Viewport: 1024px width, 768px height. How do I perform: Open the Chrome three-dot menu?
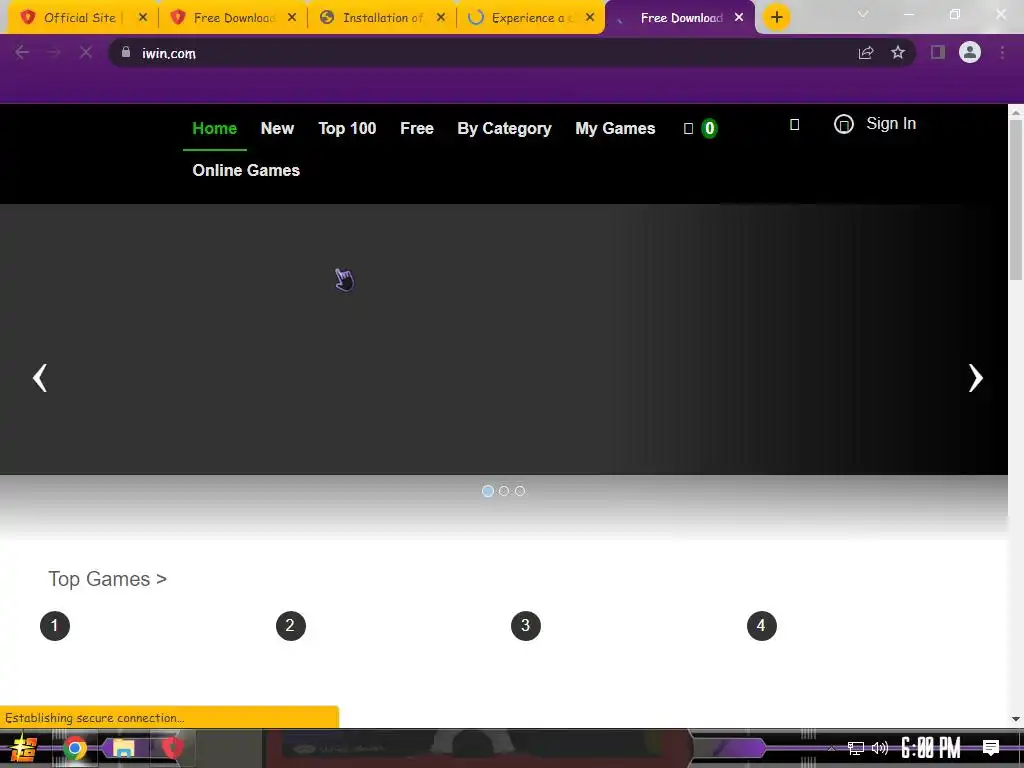pyautogui.click(x=1002, y=53)
